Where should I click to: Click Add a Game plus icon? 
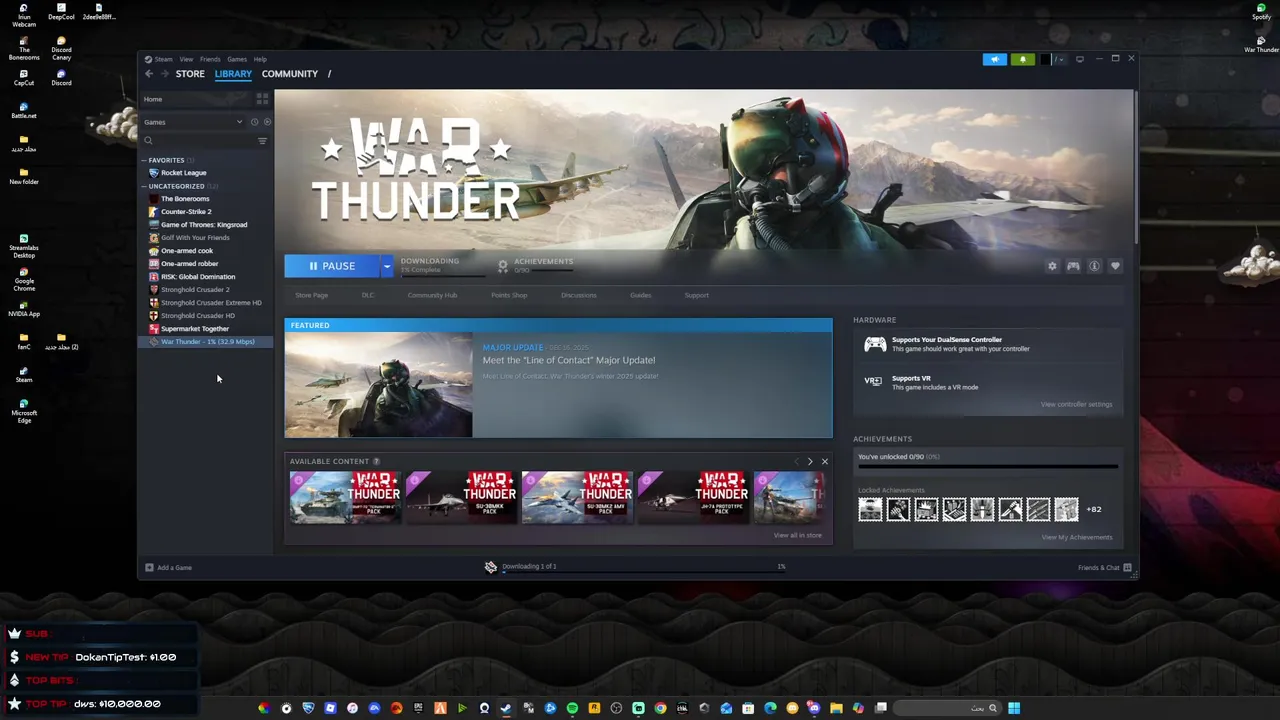[x=149, y=568]
